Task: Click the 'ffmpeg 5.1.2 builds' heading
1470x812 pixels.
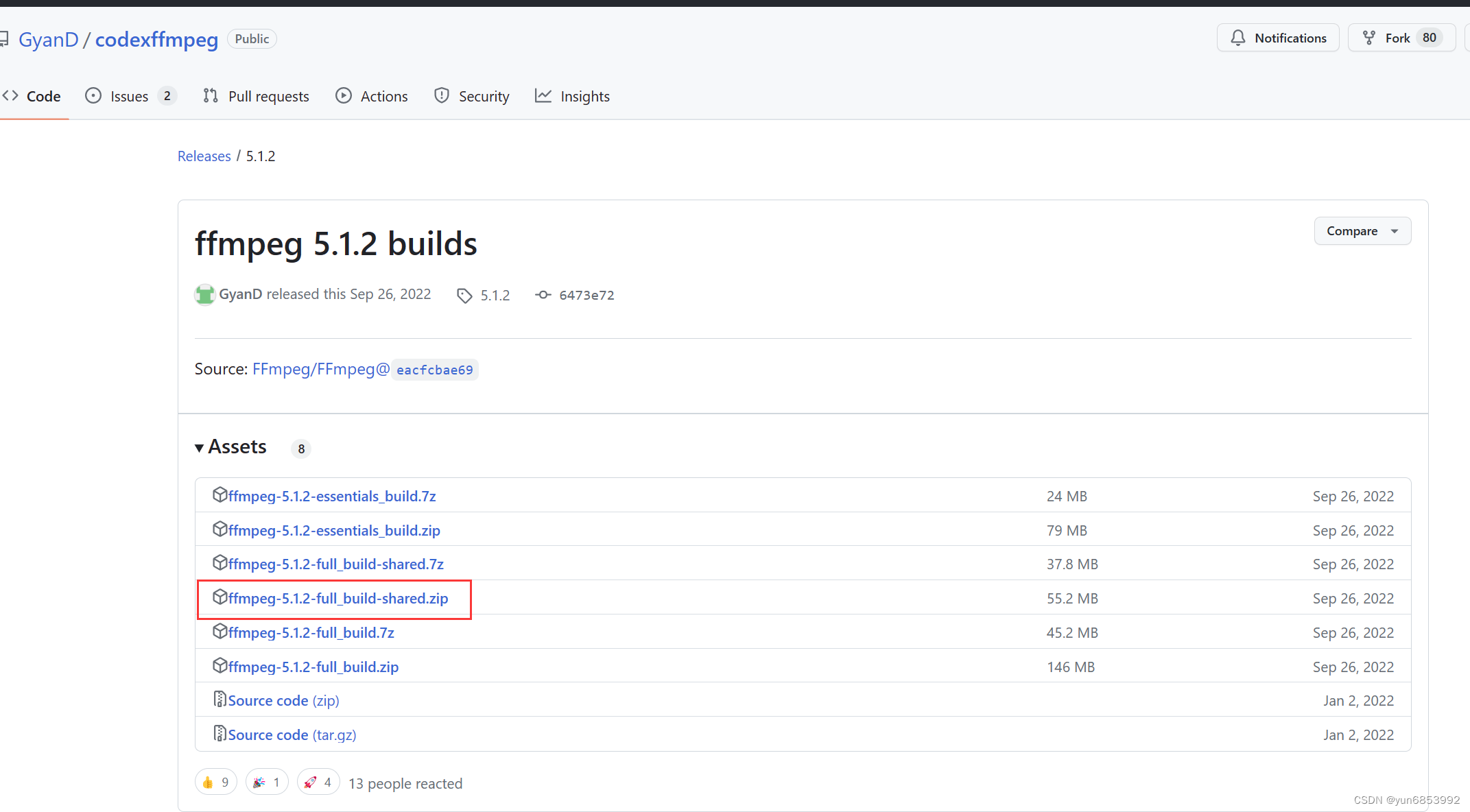Action: coord(336,244)
